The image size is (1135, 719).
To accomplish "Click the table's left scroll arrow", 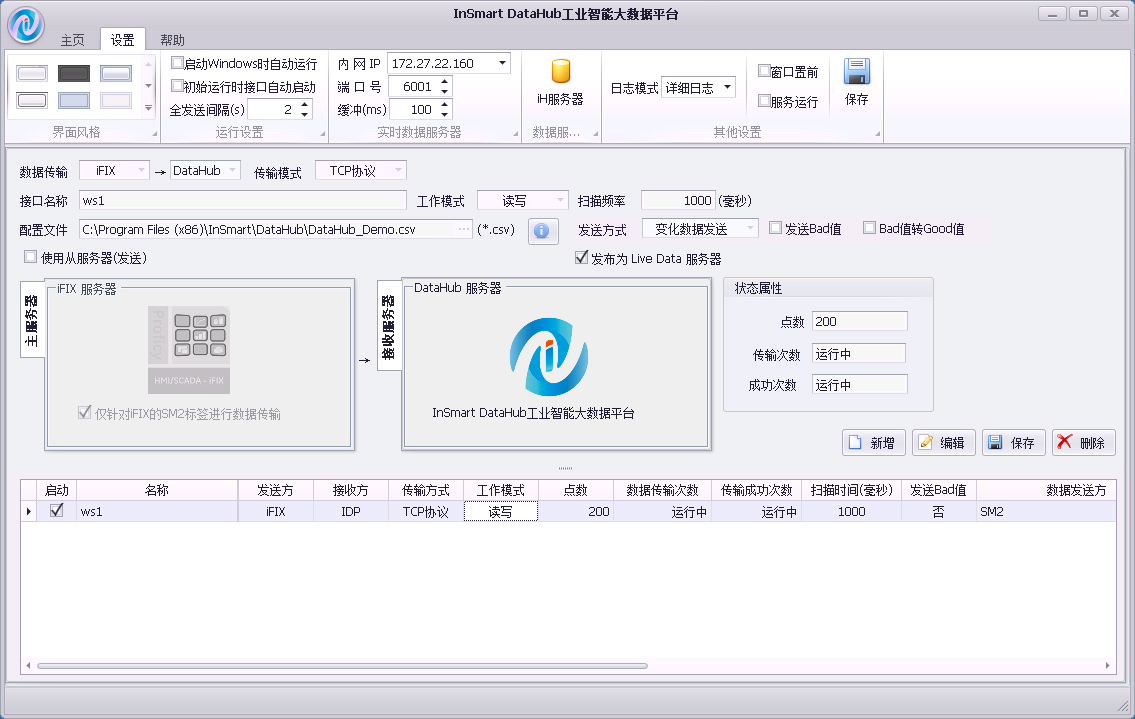I will (x=28, y=665).
